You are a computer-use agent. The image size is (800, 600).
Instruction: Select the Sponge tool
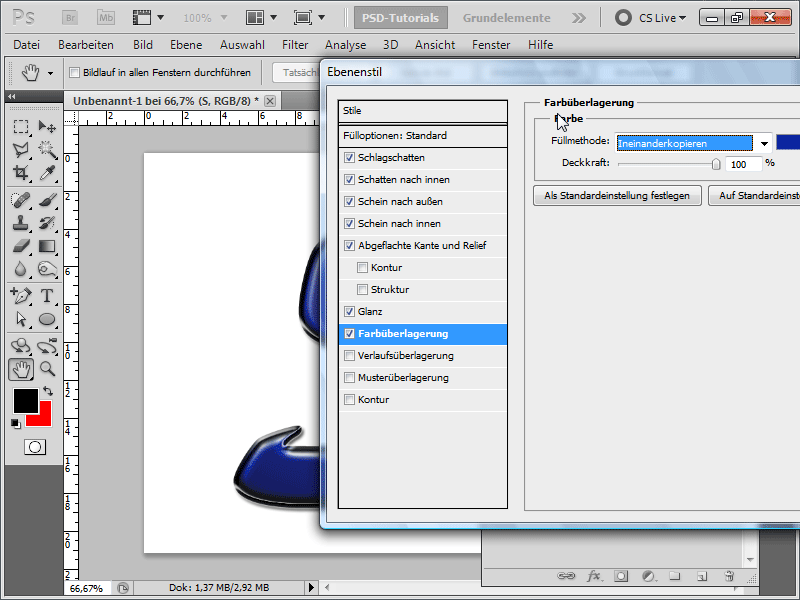click(47, 269)
